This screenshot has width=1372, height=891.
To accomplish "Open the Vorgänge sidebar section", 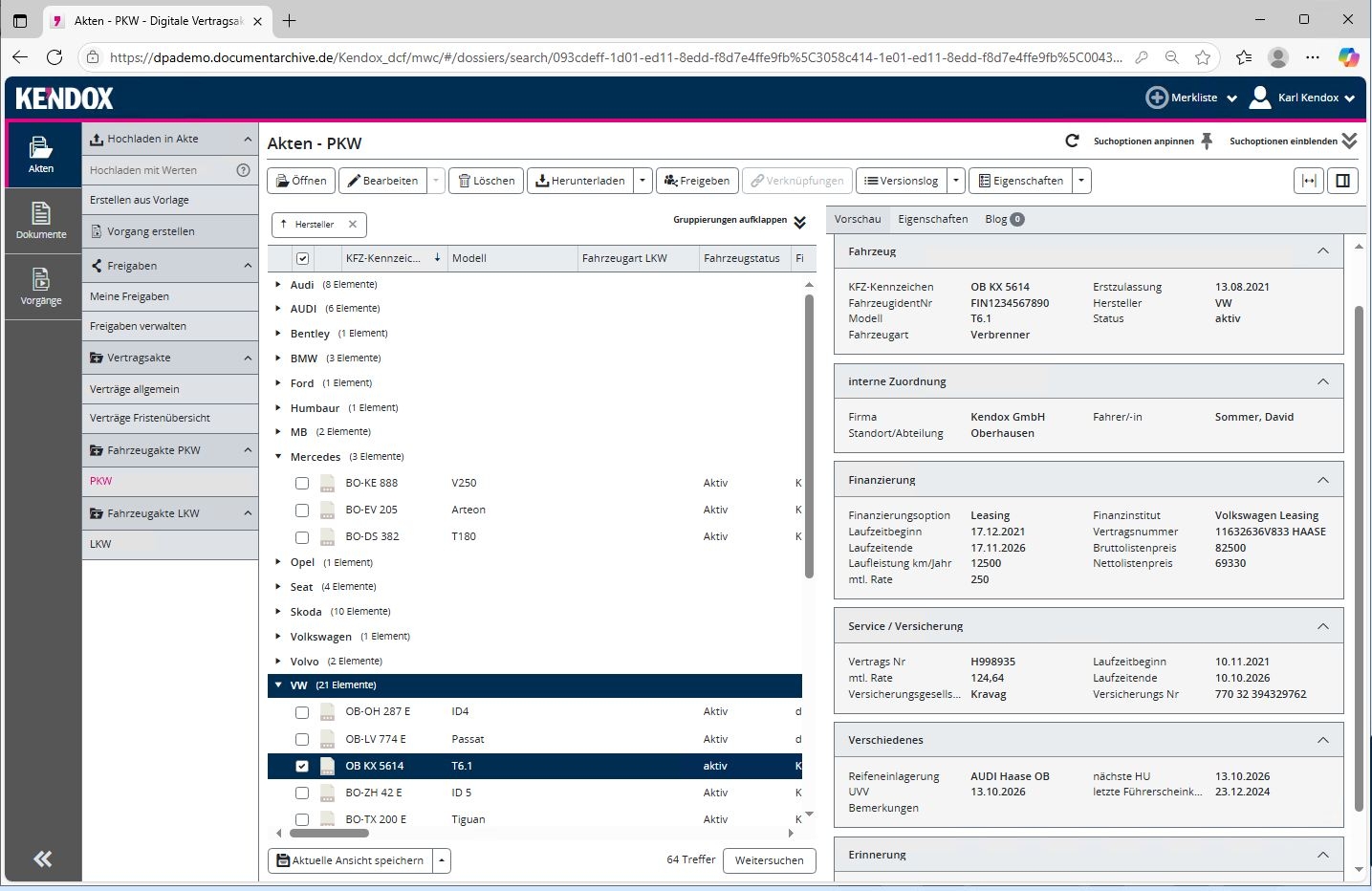I will (42, 286).
